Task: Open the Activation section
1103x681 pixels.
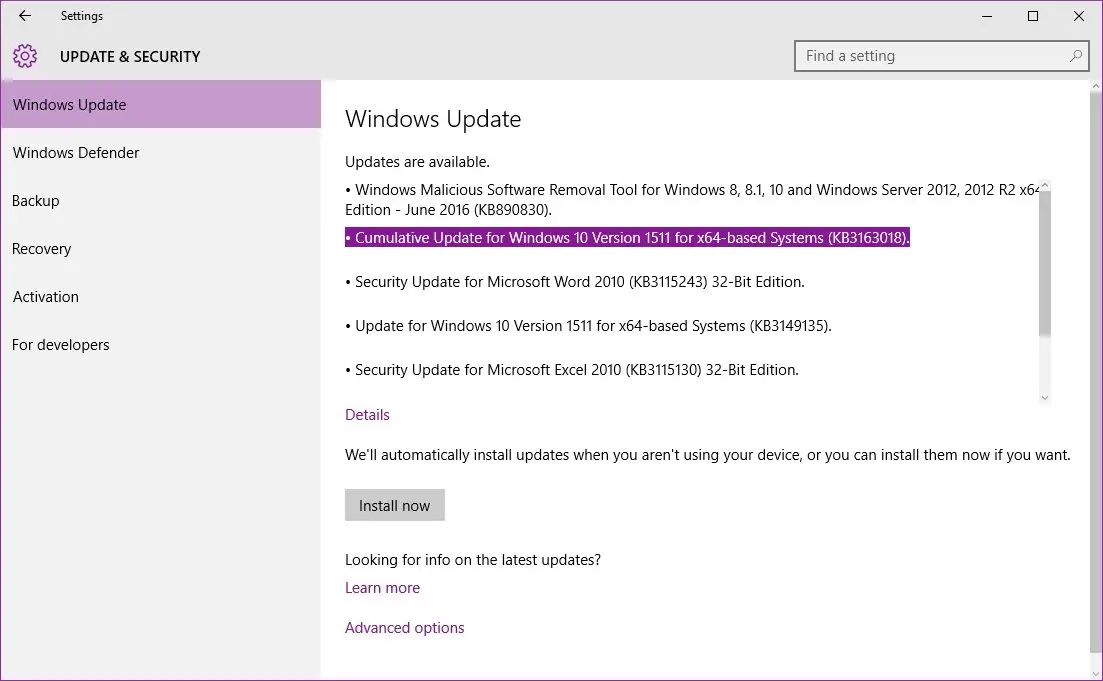Action: click(x=160, y=296)
